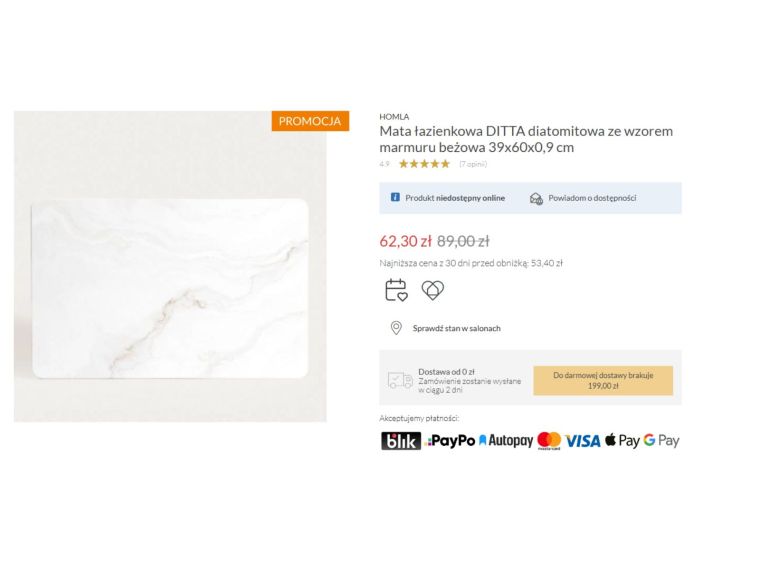Click the BLIK payment logo
Image resolution: width=760 pixels, height=570 pixels.
click(401, 441)
